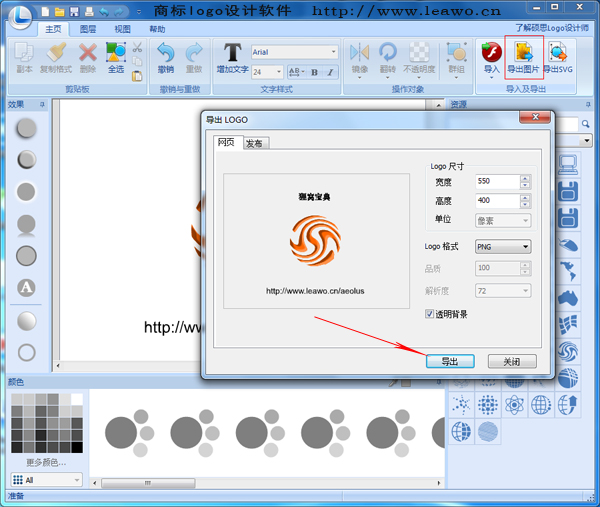The image size is (600, 507).
Task: Click the Select All (全选) icon
Action: 116,52
